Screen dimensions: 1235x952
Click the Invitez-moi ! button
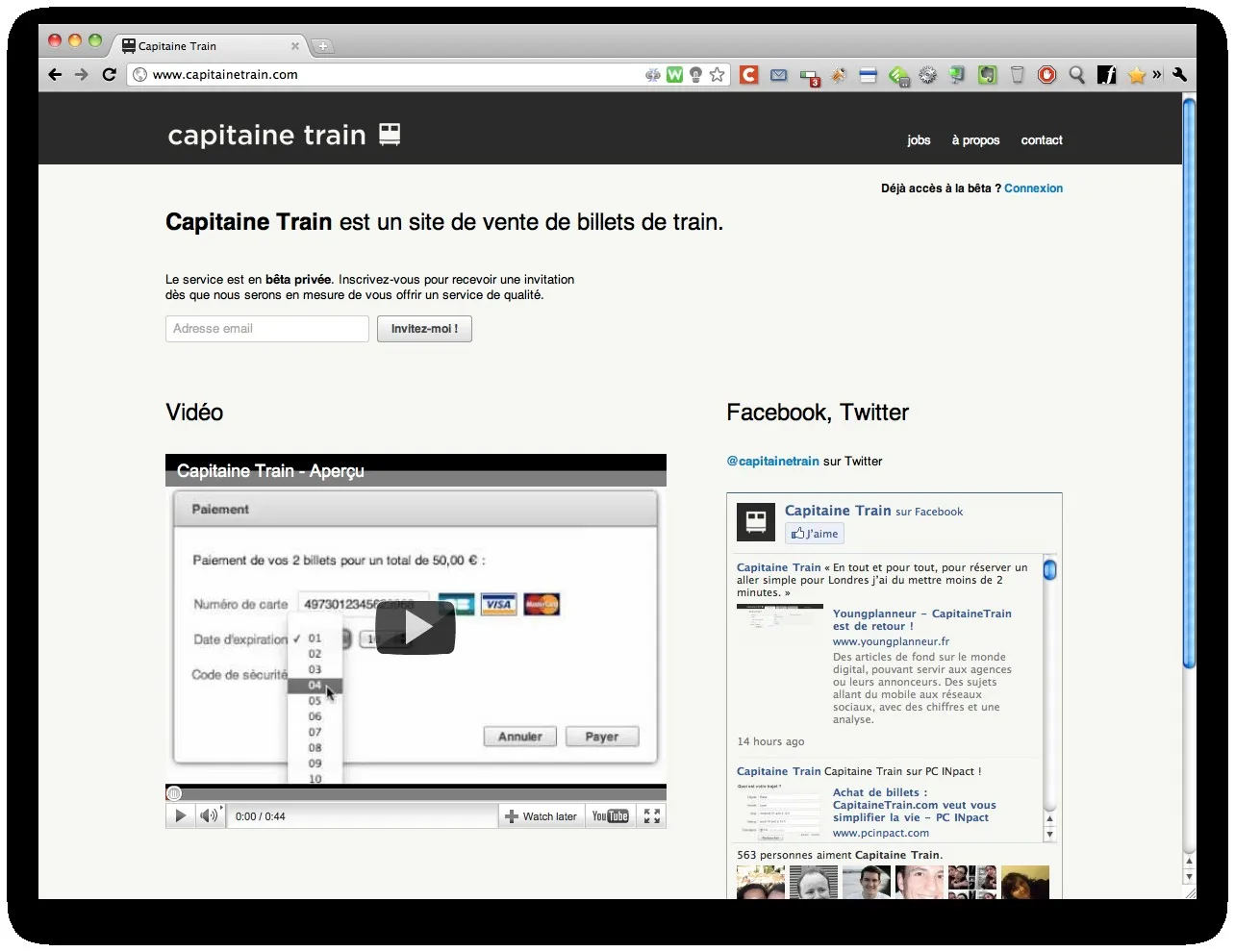pyautogui.click(x=424, y=329)
